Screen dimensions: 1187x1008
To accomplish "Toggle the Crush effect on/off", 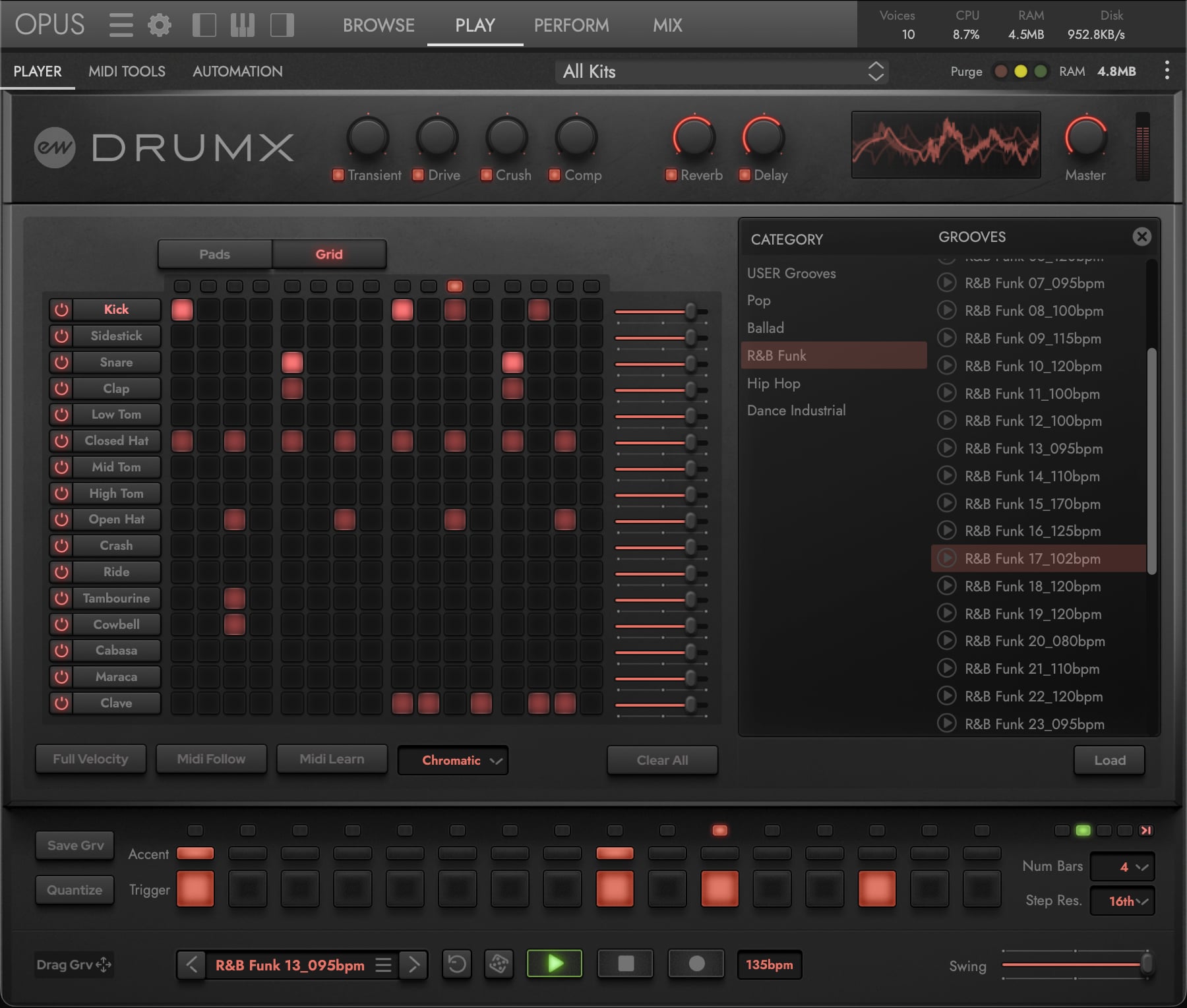I will click(487, 175).
